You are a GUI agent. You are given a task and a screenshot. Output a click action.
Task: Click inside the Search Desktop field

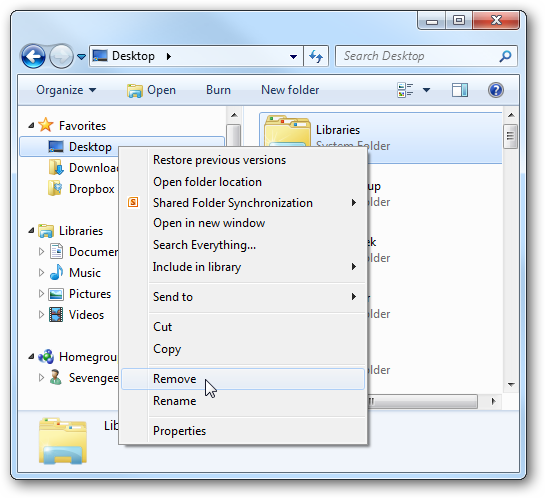click(419, 56)
